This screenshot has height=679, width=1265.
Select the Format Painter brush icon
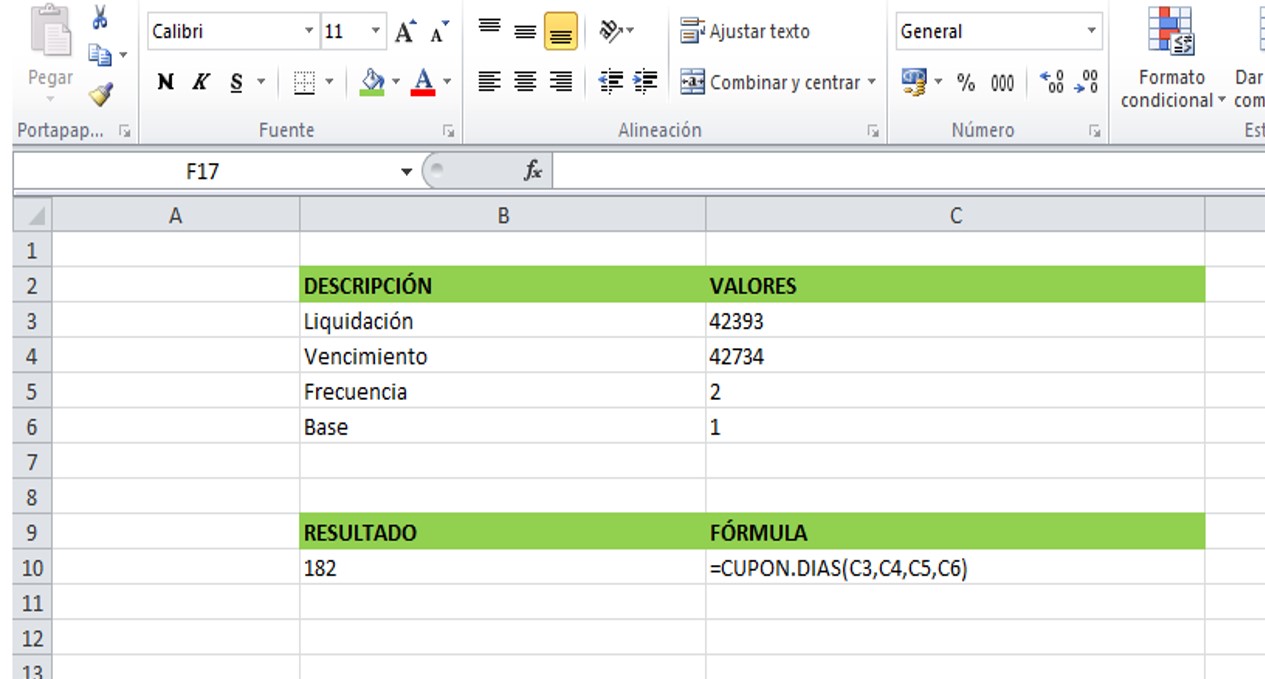click(100, 94)
